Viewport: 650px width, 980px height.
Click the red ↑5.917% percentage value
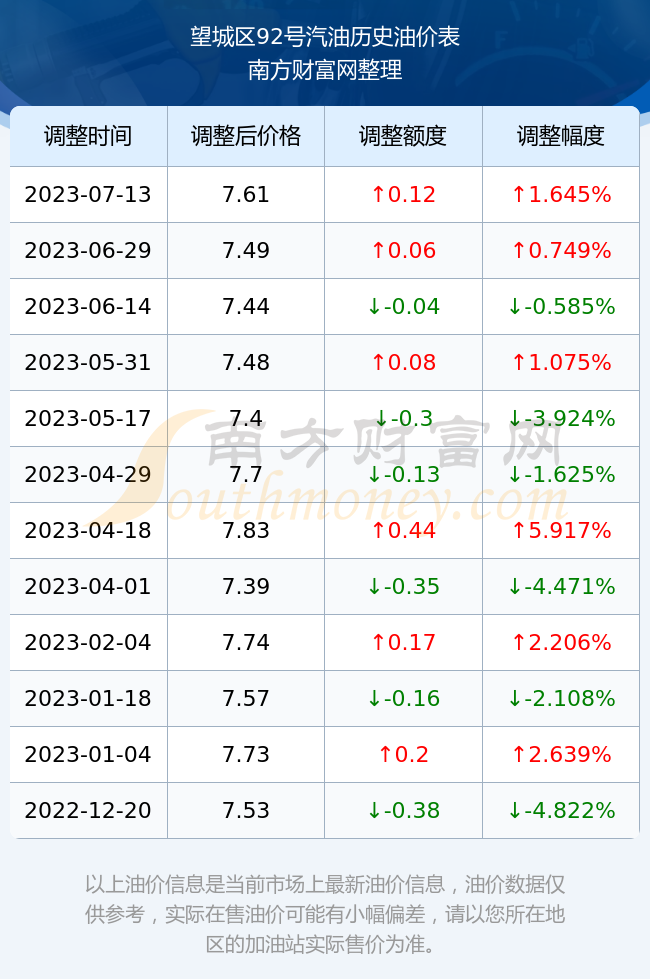tap(561, 530)
